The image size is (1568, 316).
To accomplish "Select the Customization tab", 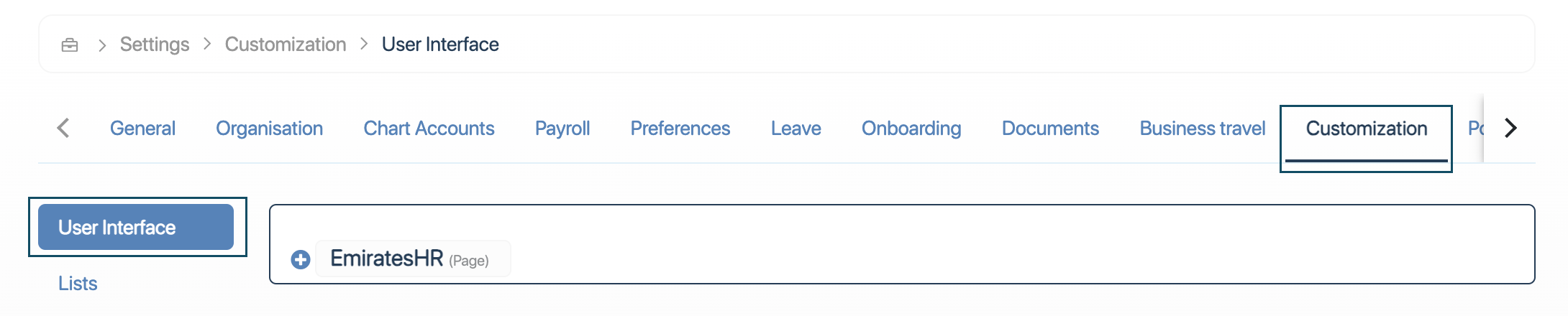I will pos(1366,129).
